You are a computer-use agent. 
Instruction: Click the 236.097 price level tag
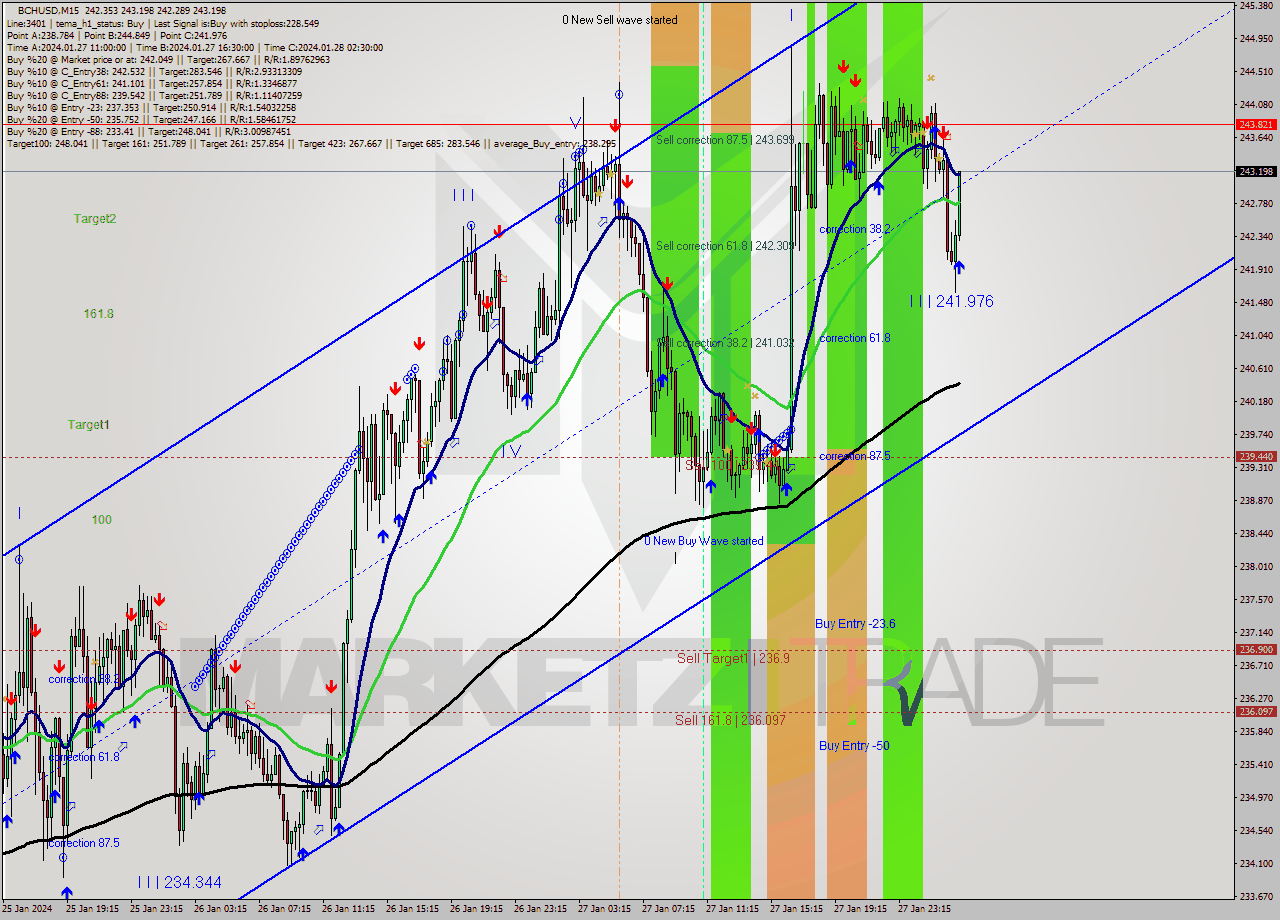(1256, 711)
